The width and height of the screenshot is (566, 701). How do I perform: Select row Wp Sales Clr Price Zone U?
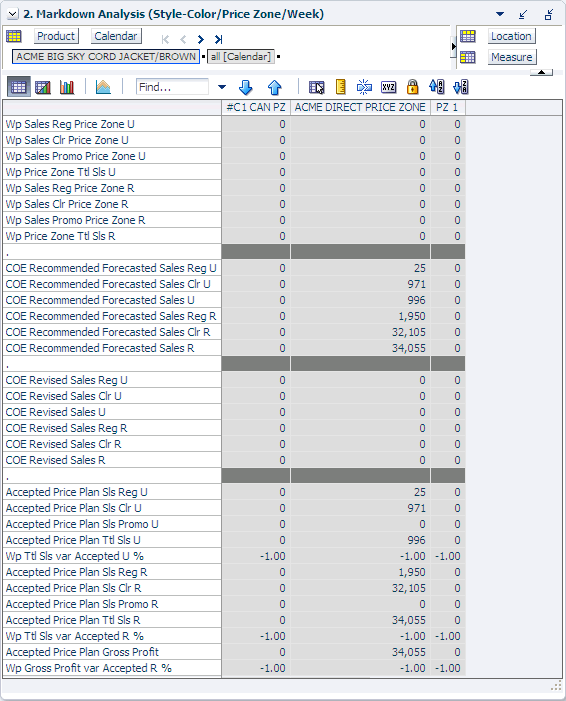tap(112, 140)
